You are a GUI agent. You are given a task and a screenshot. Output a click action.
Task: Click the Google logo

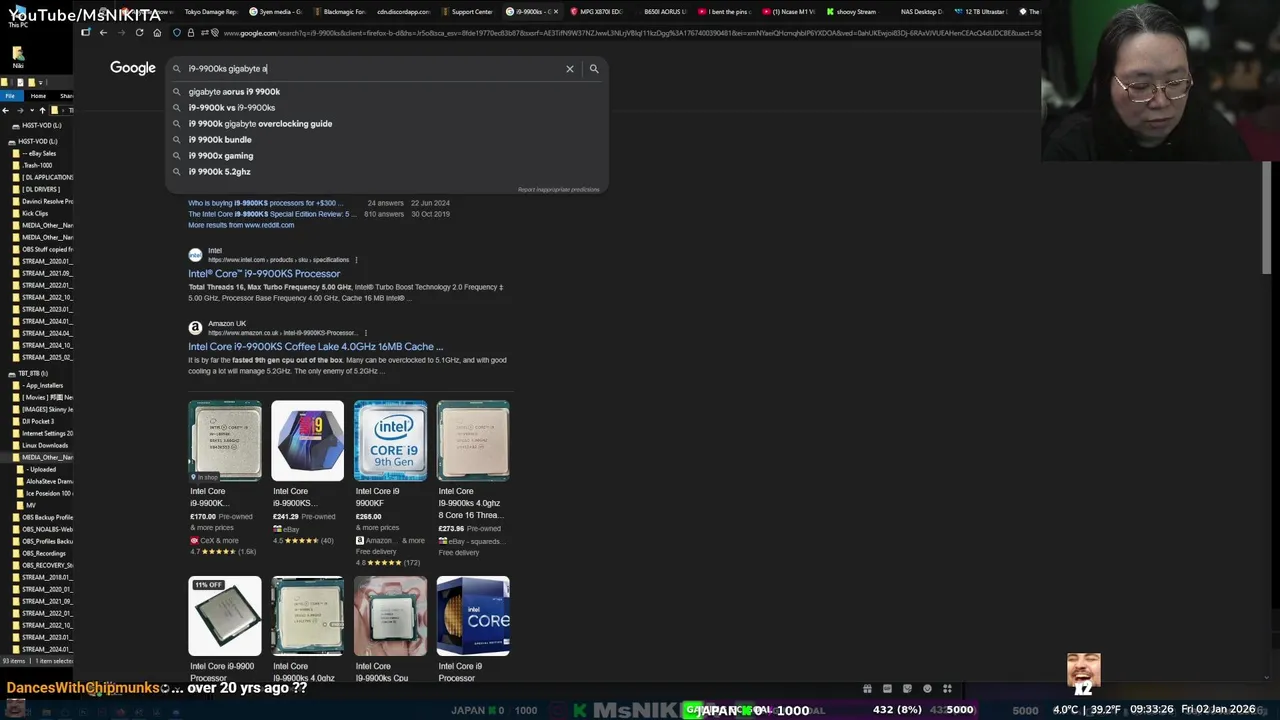click(133, 68)
